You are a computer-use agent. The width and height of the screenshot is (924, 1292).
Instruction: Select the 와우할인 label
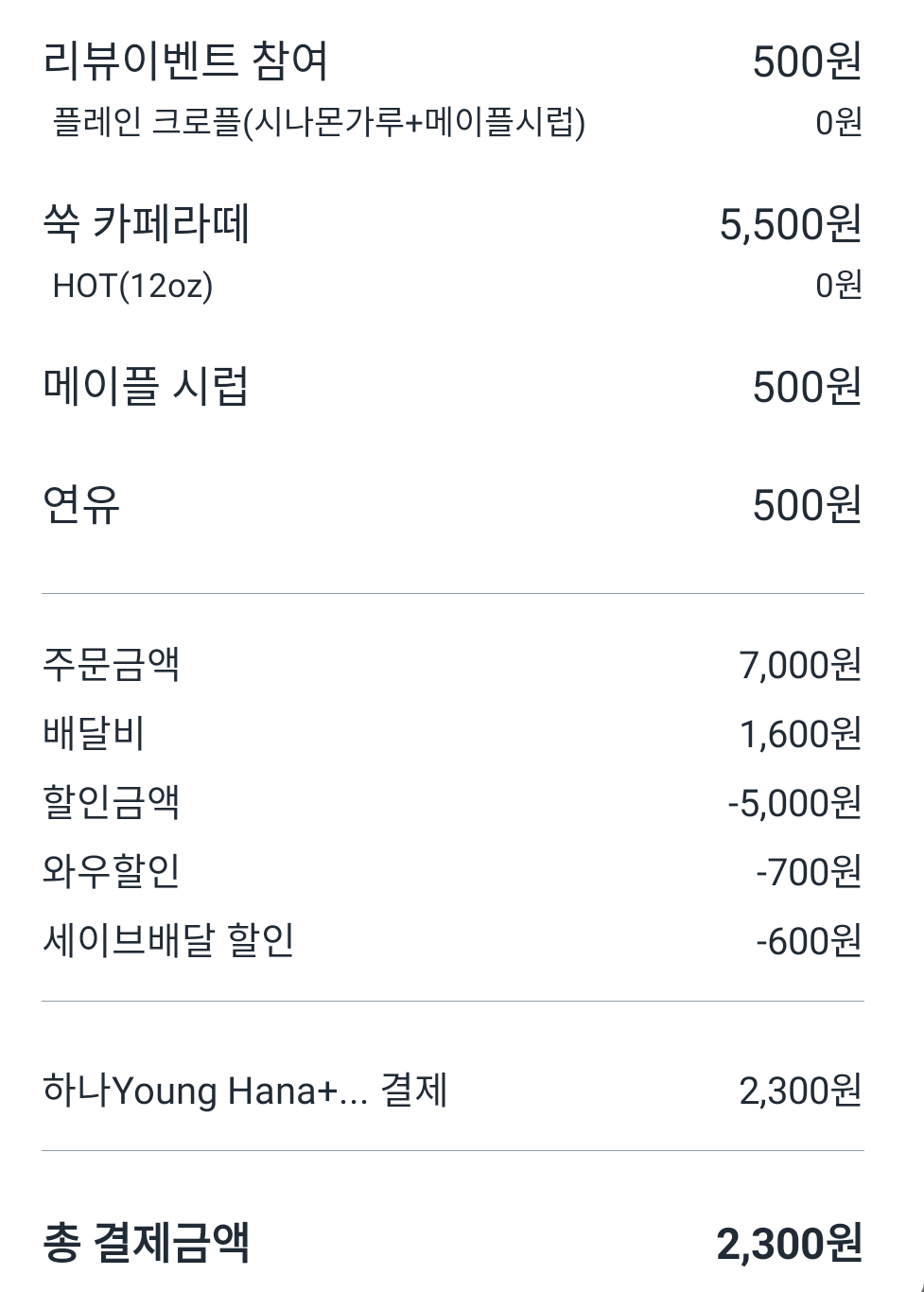click(112, 872)
